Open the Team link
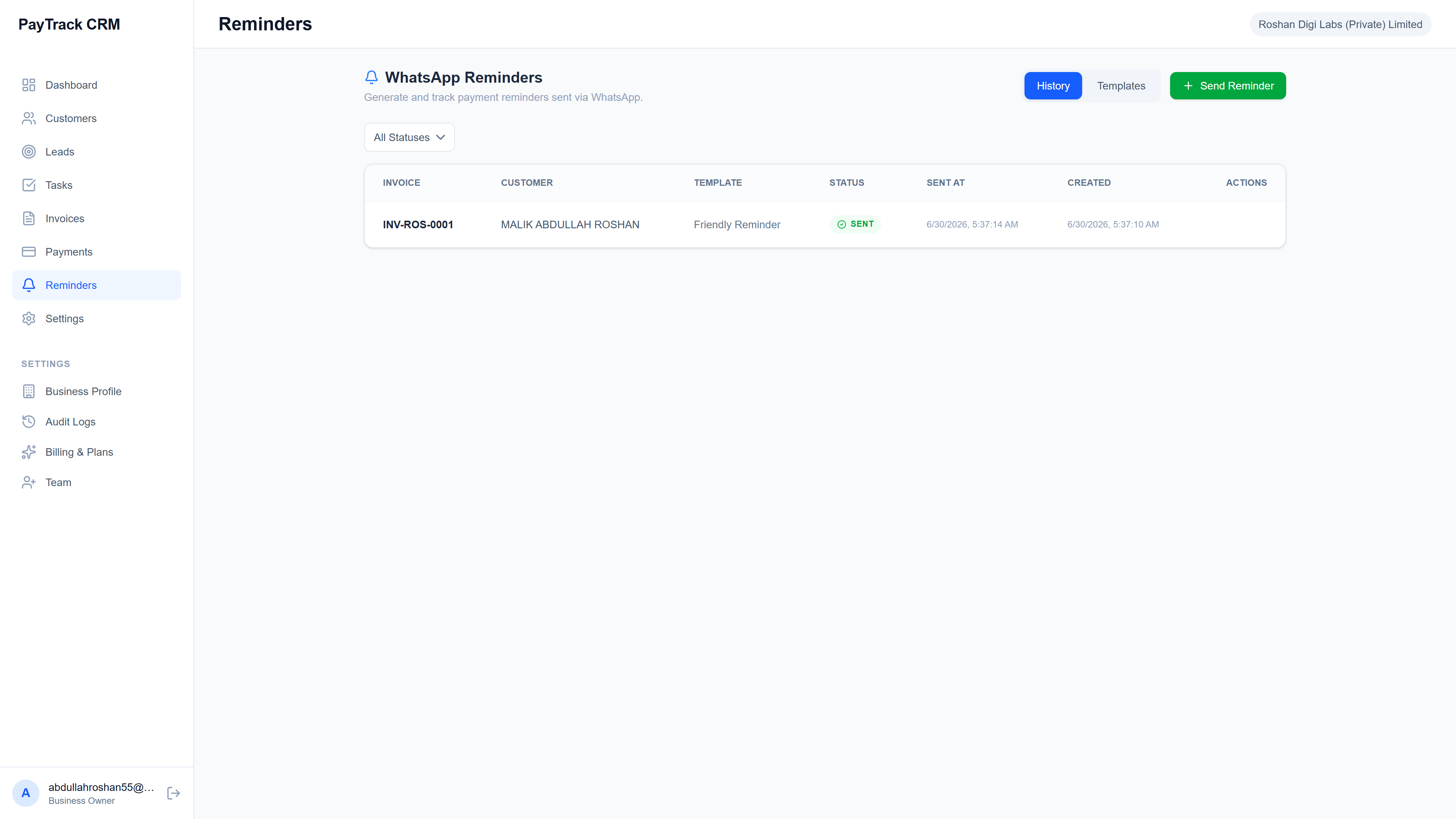Viewport: 1456px width, 819px height. coord(97,482)
